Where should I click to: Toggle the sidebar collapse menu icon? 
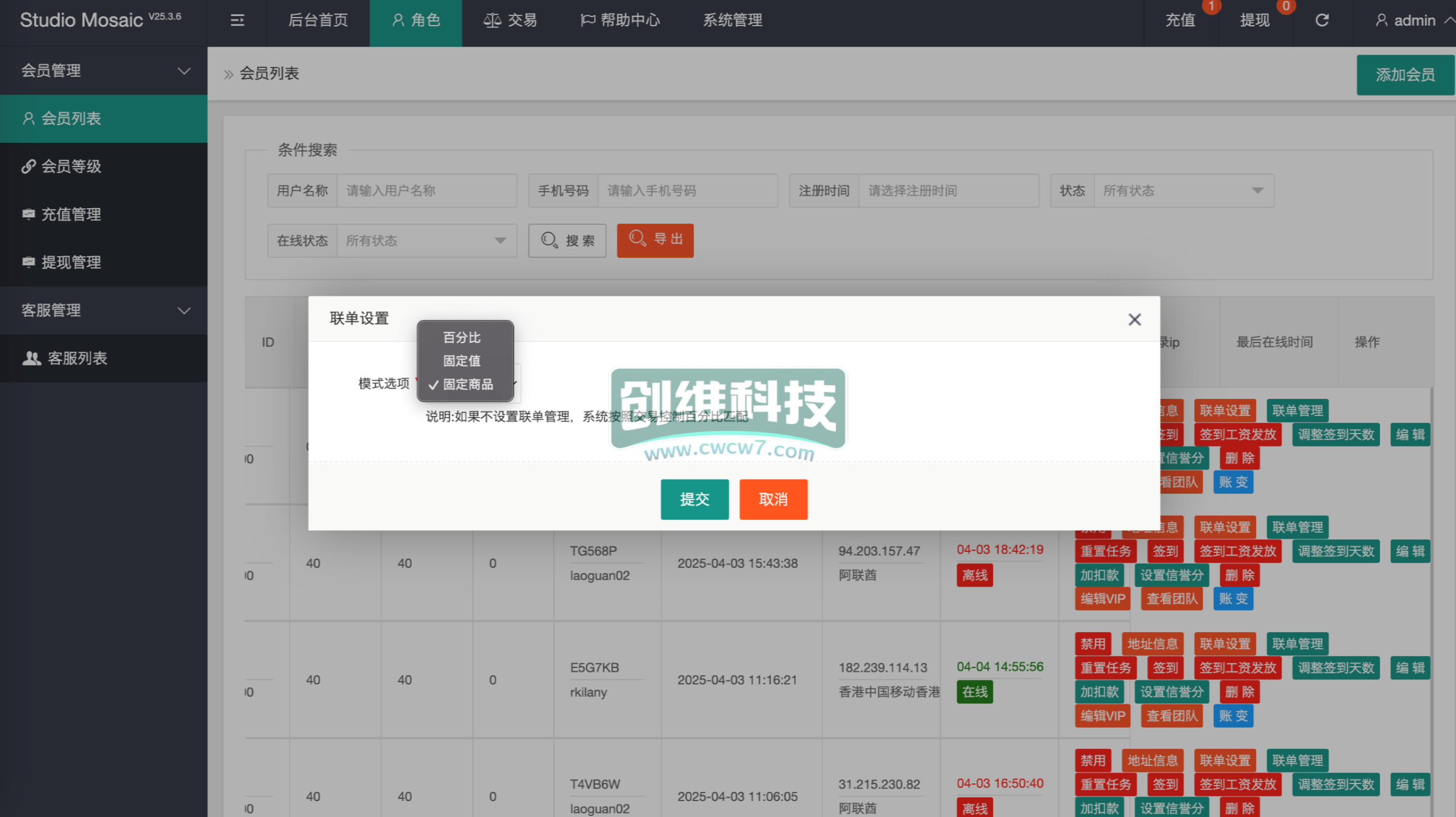pos(237,20)
